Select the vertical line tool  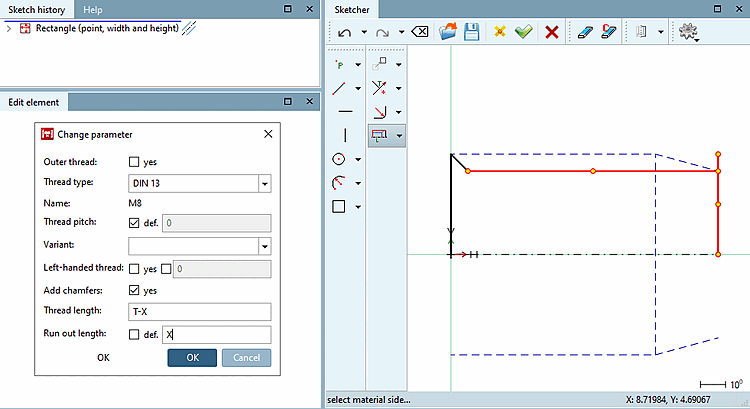(345, 135)
